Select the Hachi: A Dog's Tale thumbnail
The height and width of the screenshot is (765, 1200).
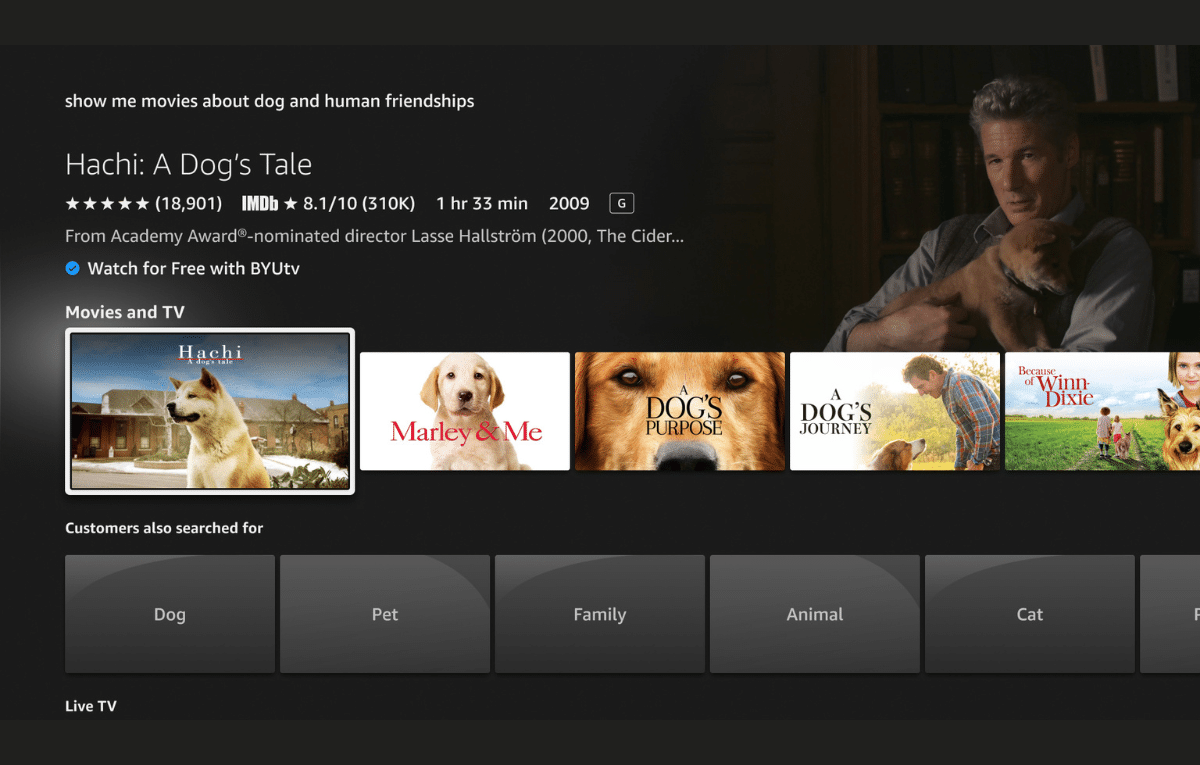tap(210, 411)
